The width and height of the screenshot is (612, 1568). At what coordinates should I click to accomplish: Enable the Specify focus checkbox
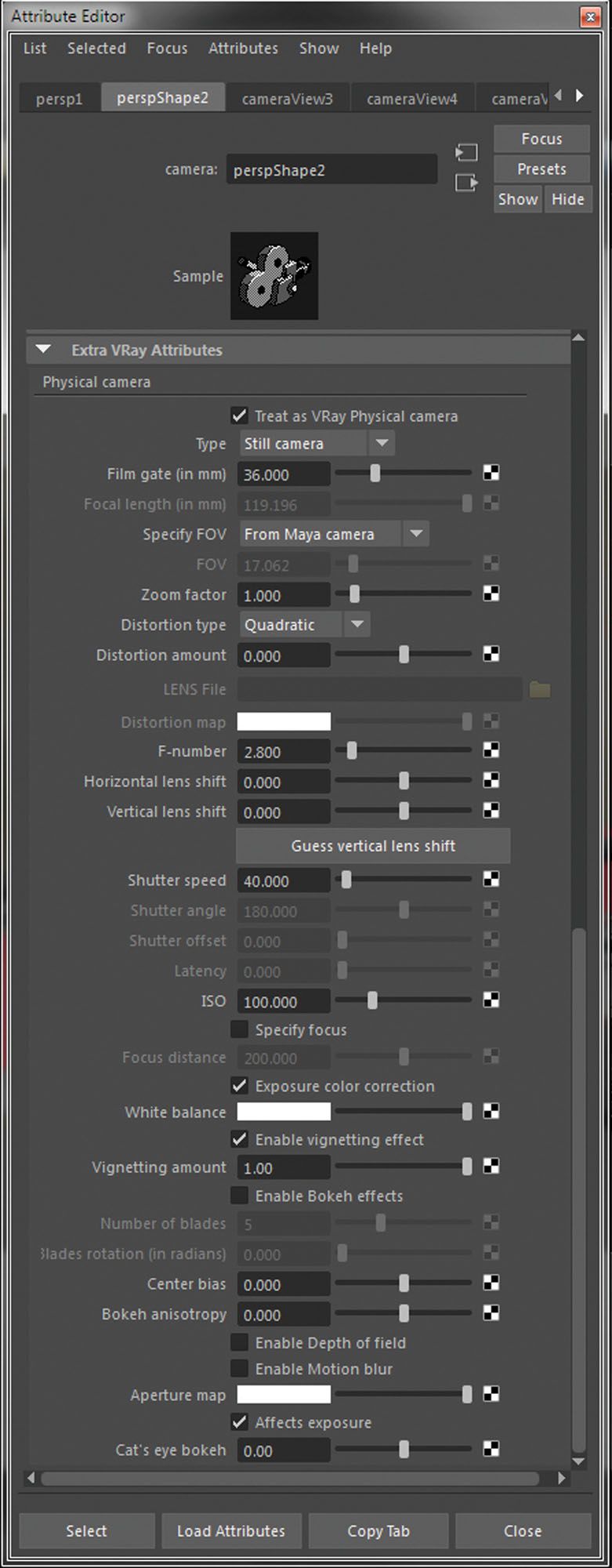240,1029
